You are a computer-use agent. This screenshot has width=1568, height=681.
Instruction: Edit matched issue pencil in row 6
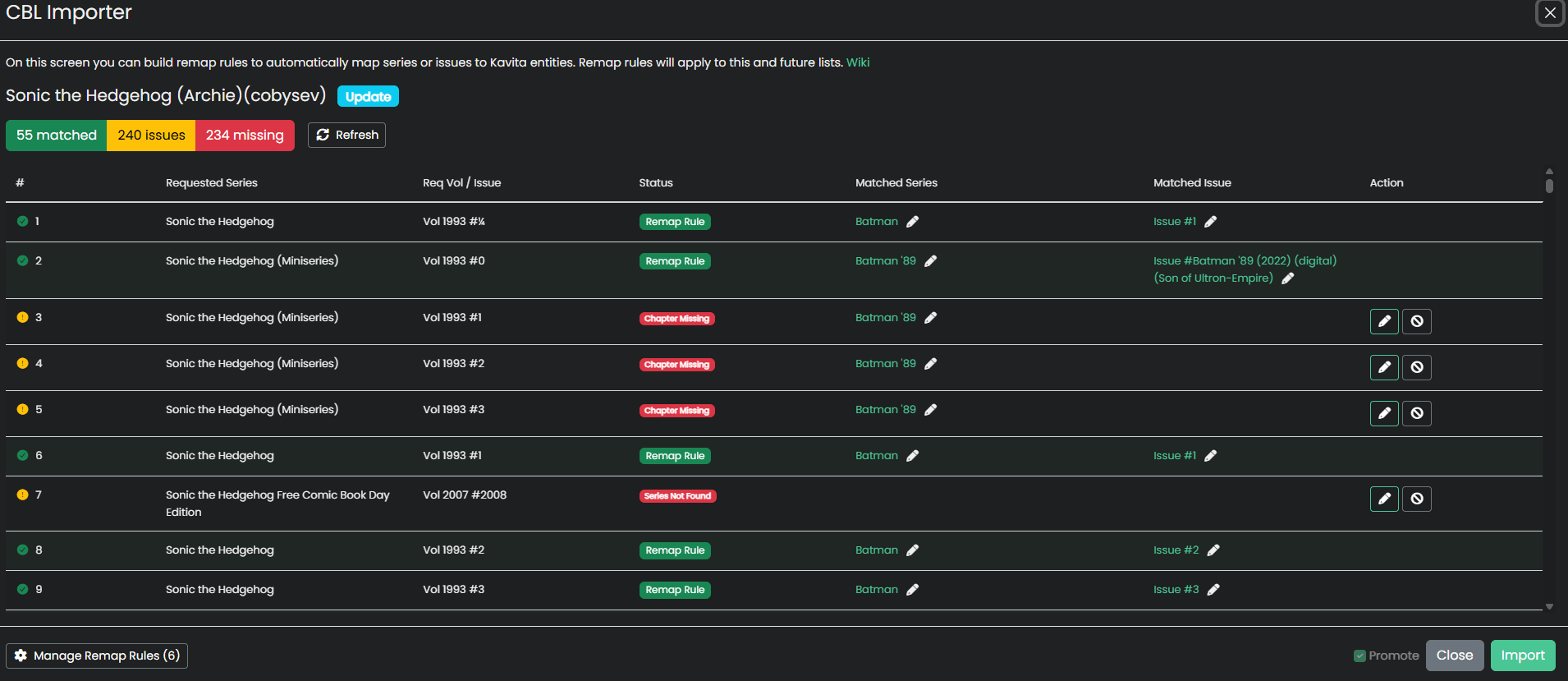pyautogui.click(x=1210, y=456)
